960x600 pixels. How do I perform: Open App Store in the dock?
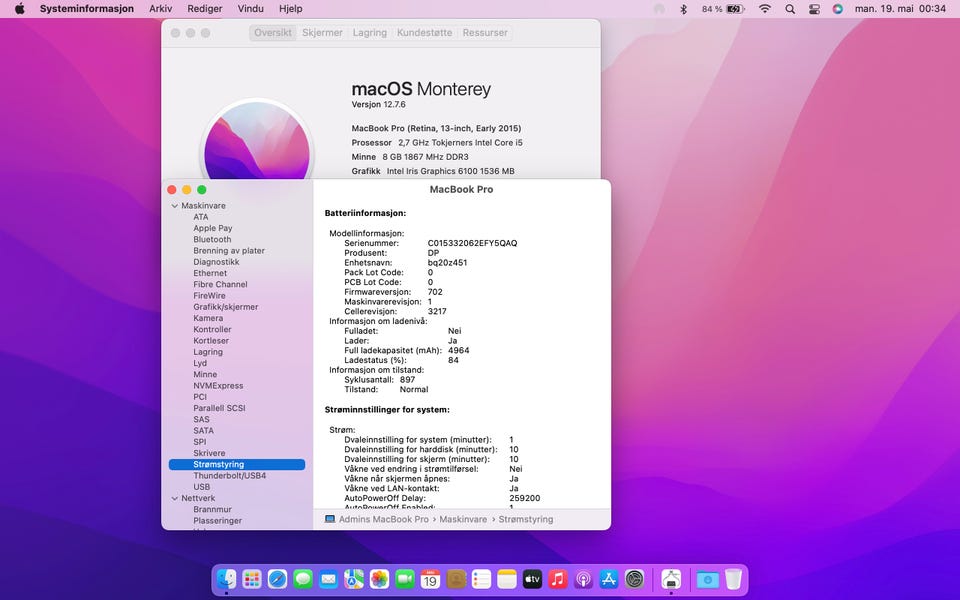[x=609, y=579]
